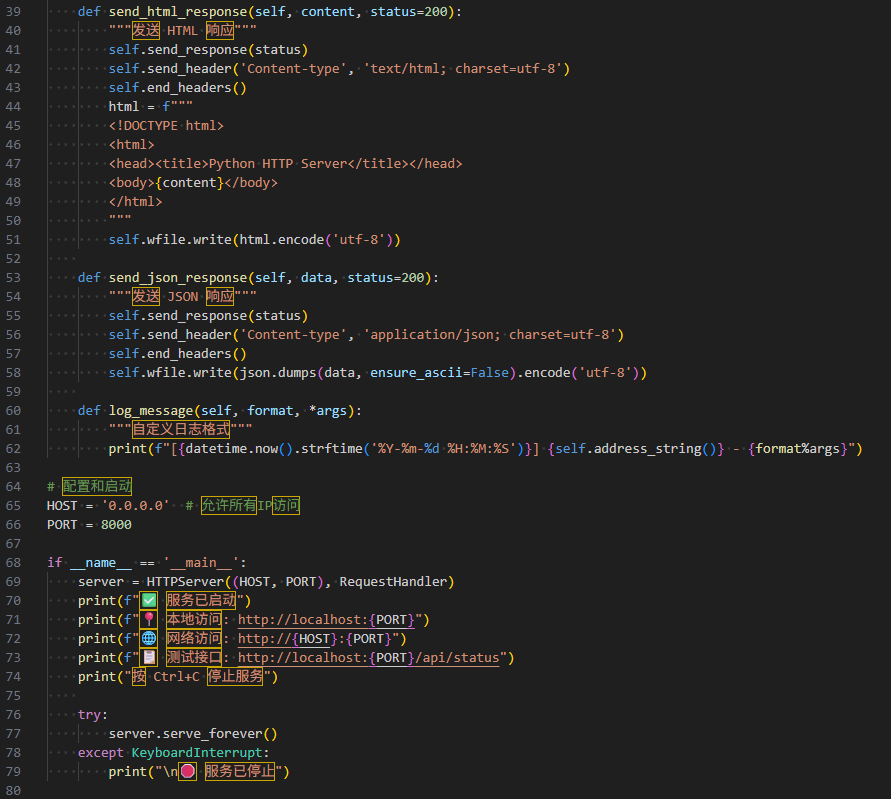Viewport: 891px width, 799px height.
Task: Click the globe emoji on line 72
Action: [149, 638]
